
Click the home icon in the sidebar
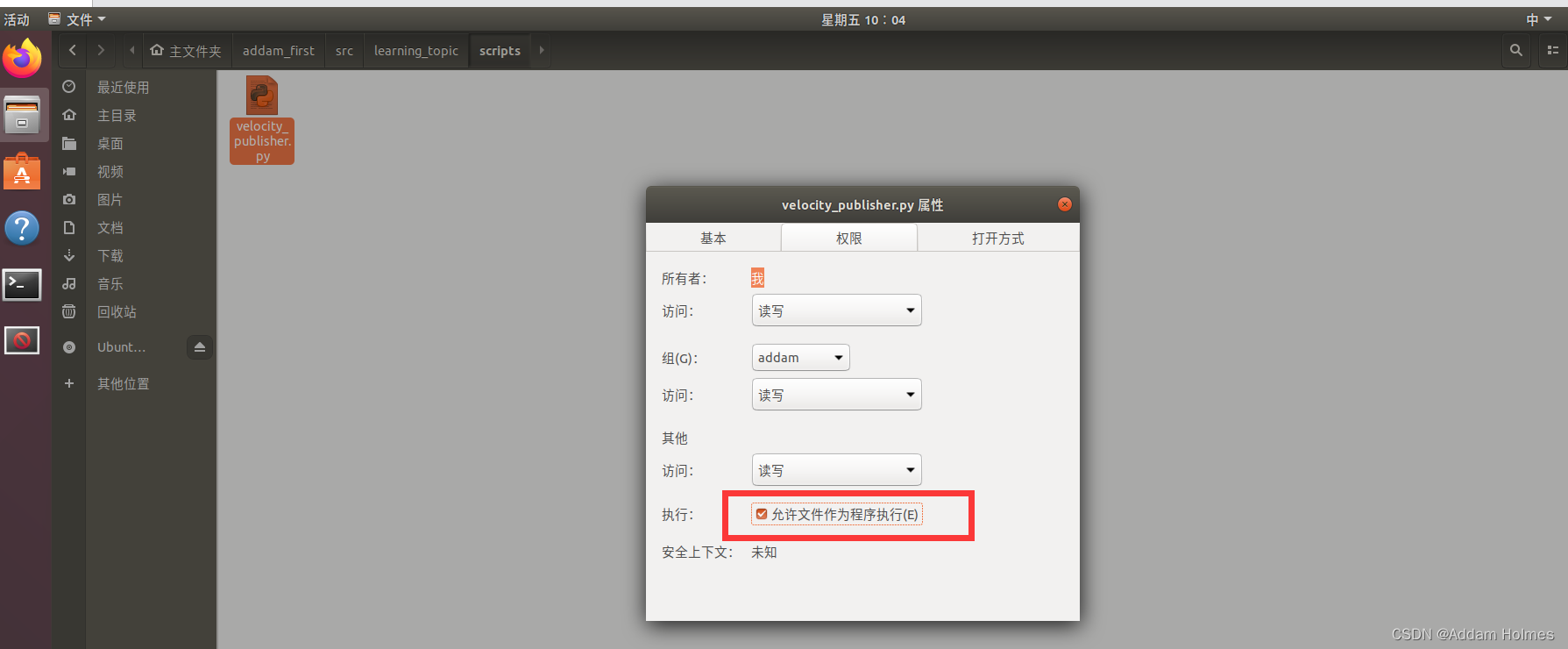[69, 115]
